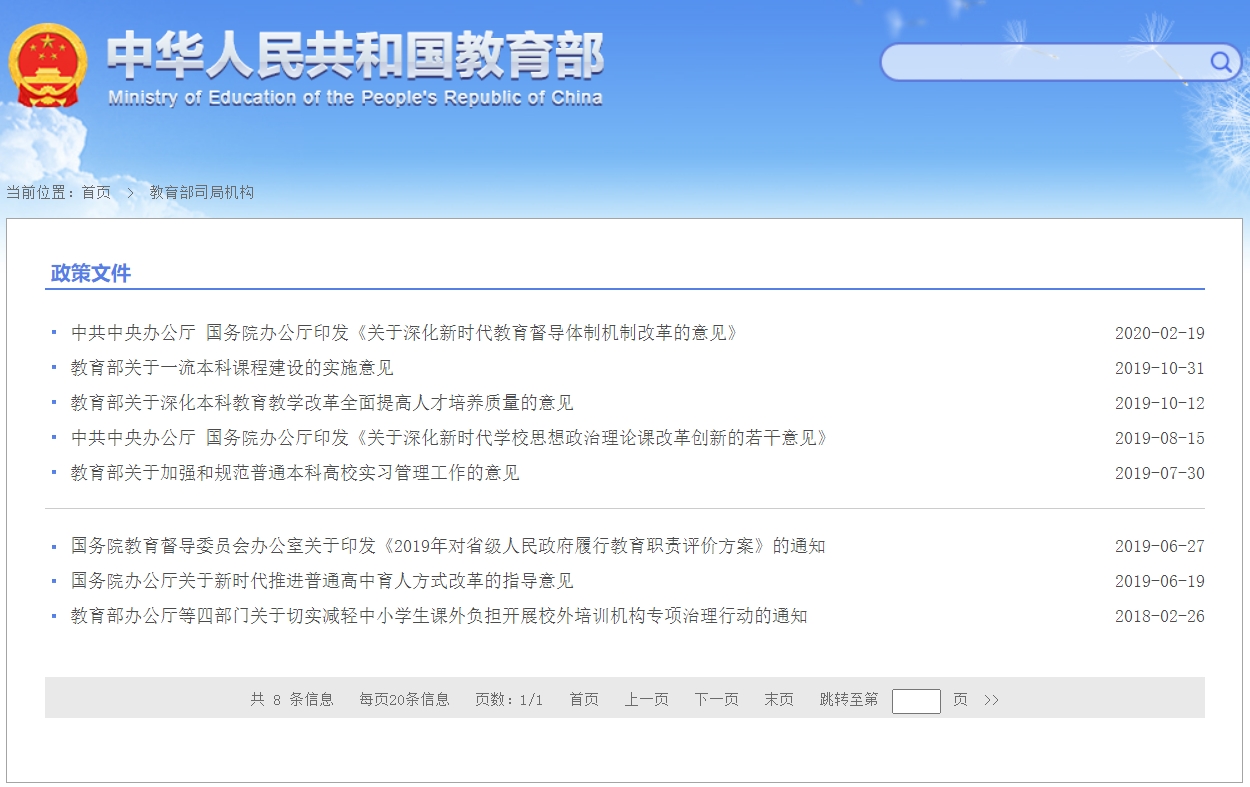Click the date 2019-07-30
This screenshot has height=787, width=1250.
point(1160,474)
